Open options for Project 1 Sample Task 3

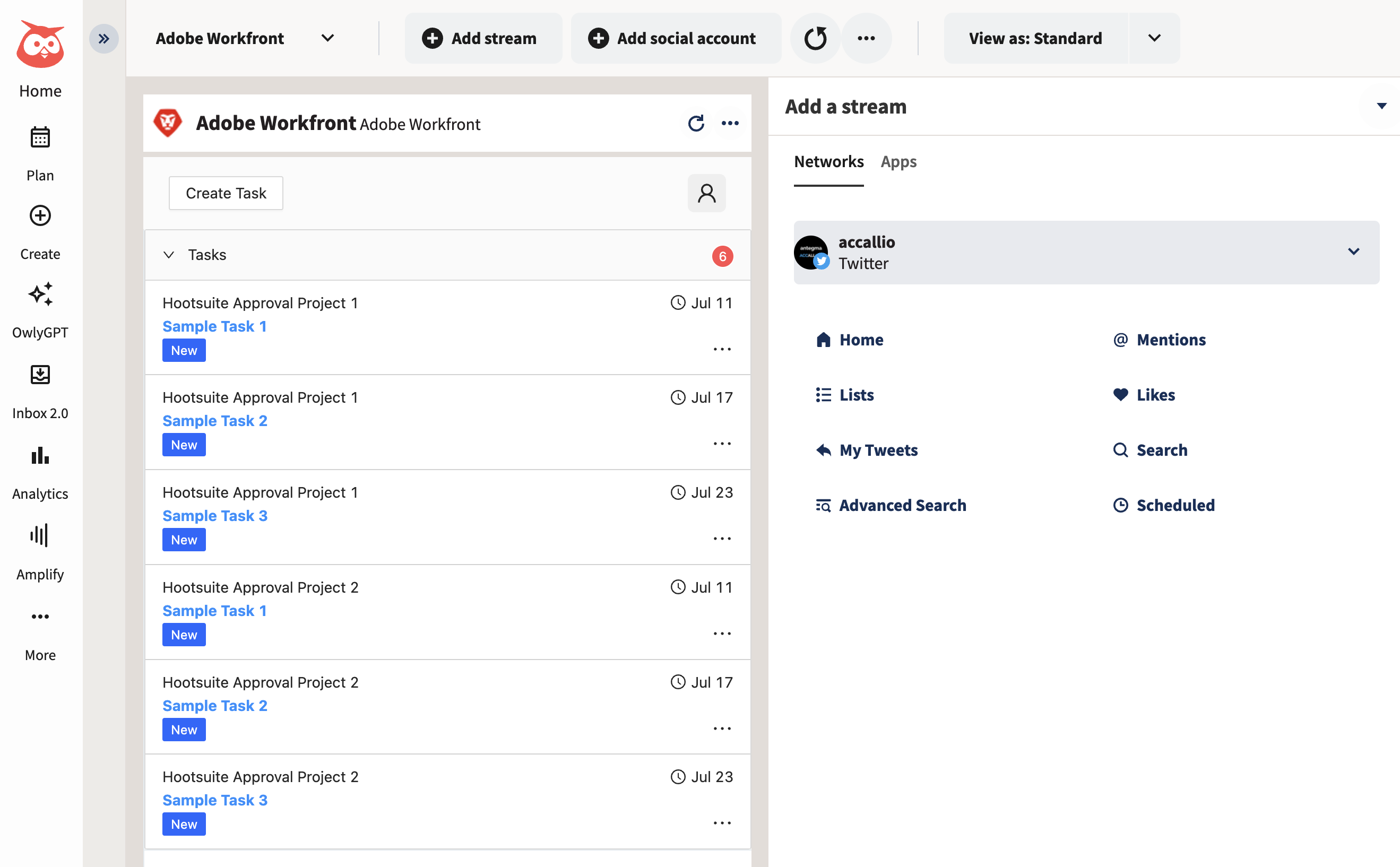click(722, 539)
